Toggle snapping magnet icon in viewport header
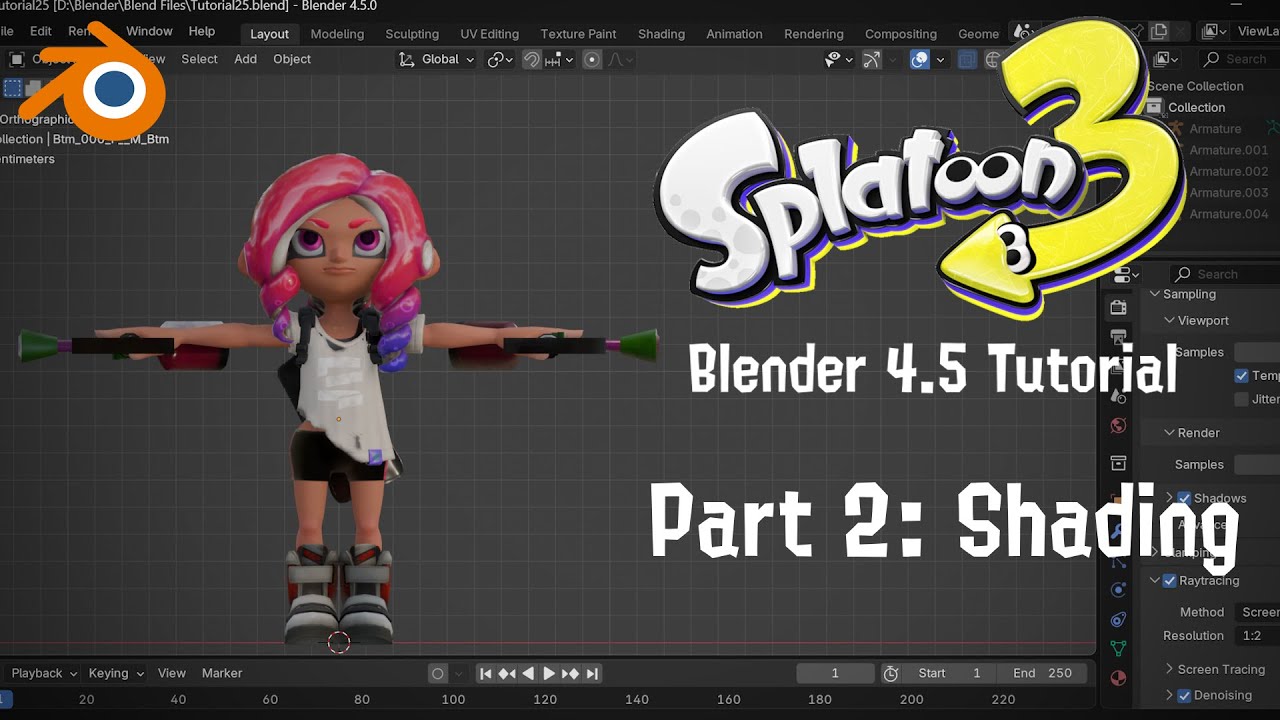 point(532,59)
